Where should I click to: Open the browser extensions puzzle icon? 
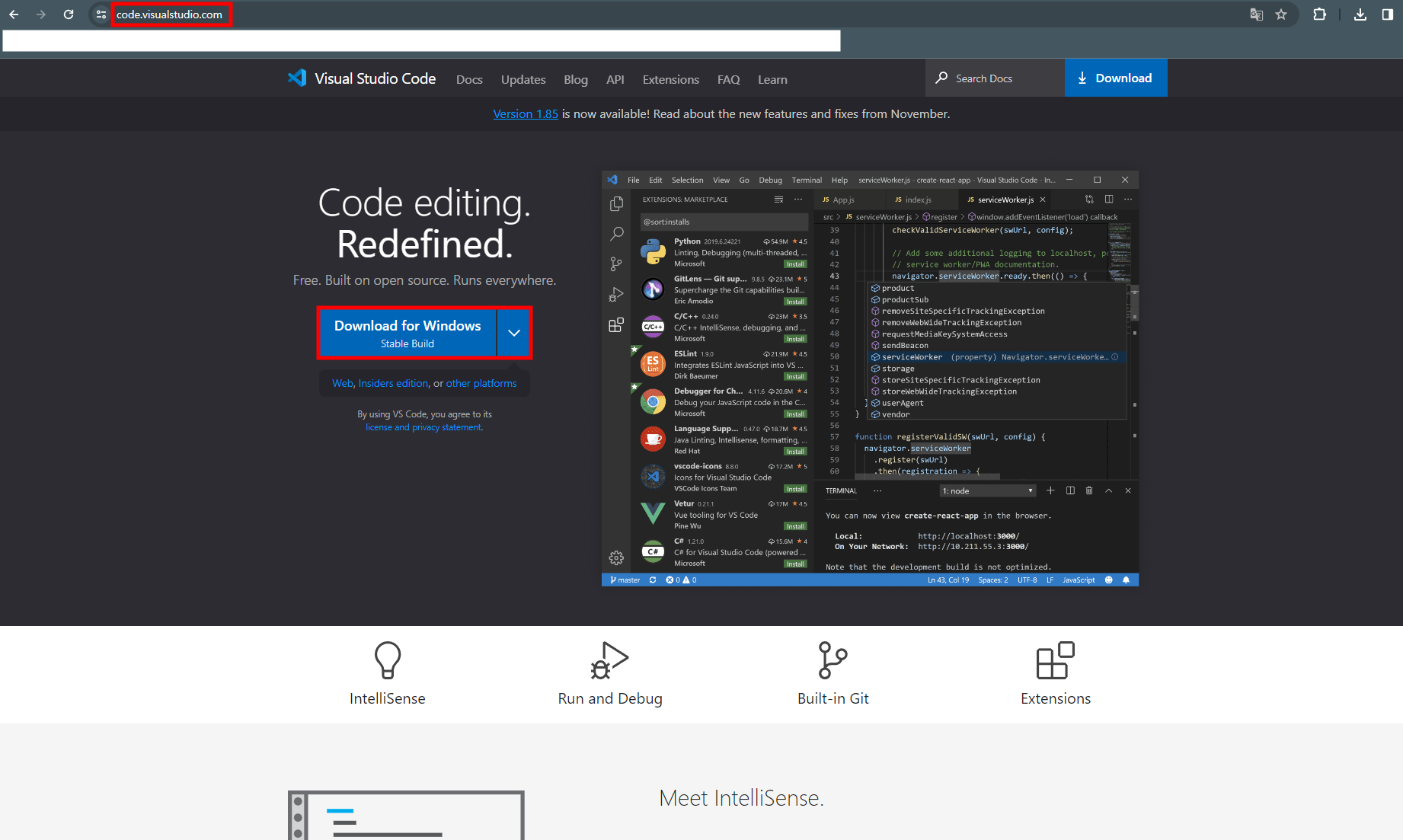1319,14
